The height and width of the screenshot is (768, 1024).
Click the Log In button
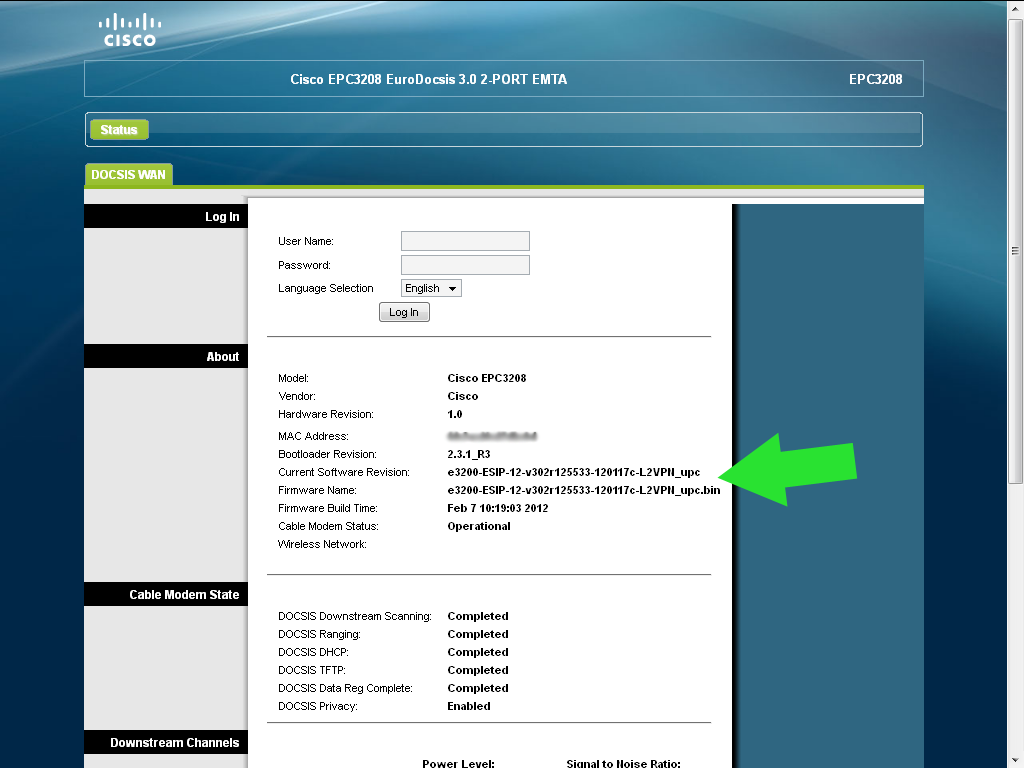click(x=404, y=312)
